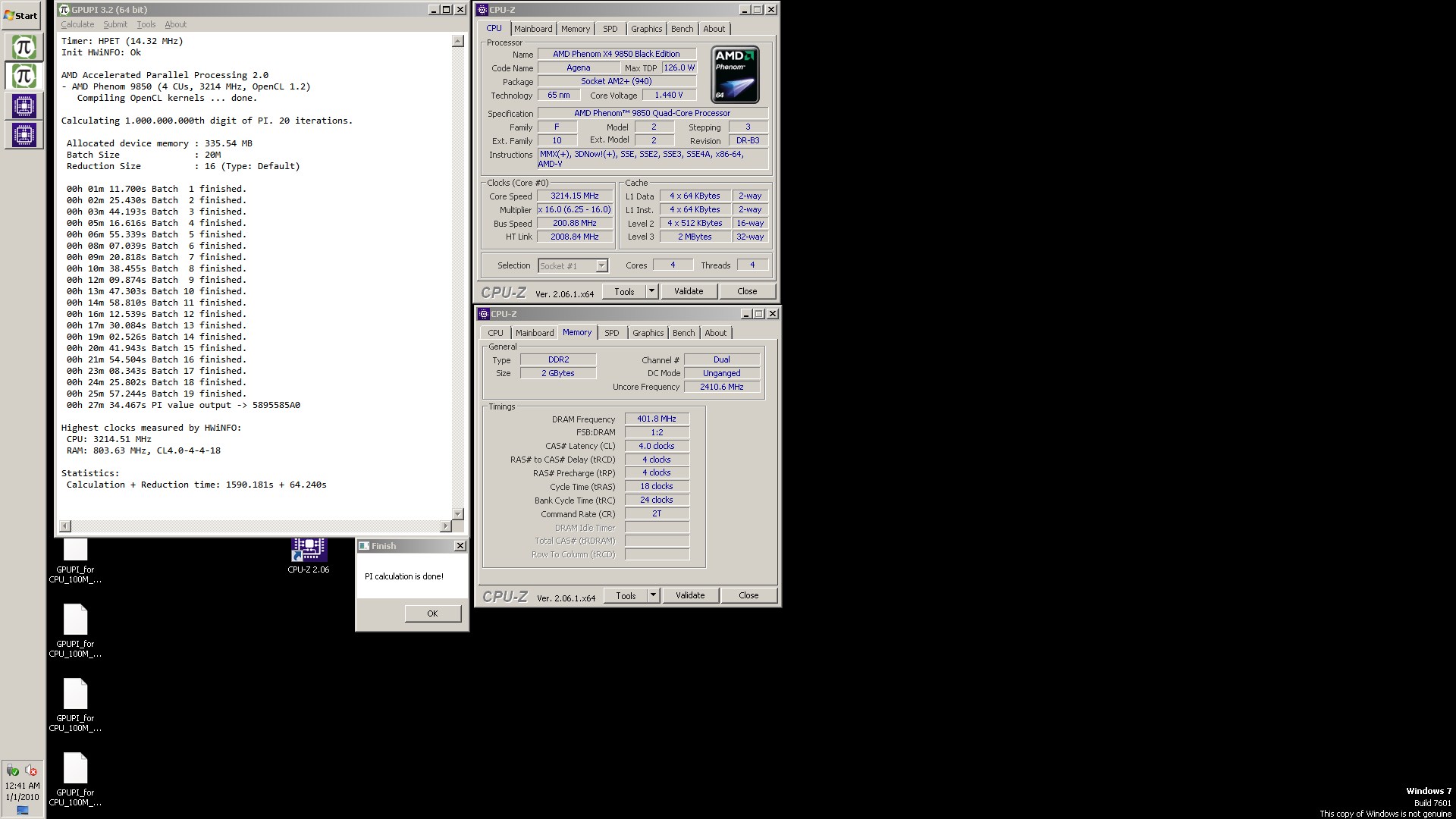The image size is (1456, 819).
Task: Click the PI value output line 5895585A0
Action: (184, 405)
